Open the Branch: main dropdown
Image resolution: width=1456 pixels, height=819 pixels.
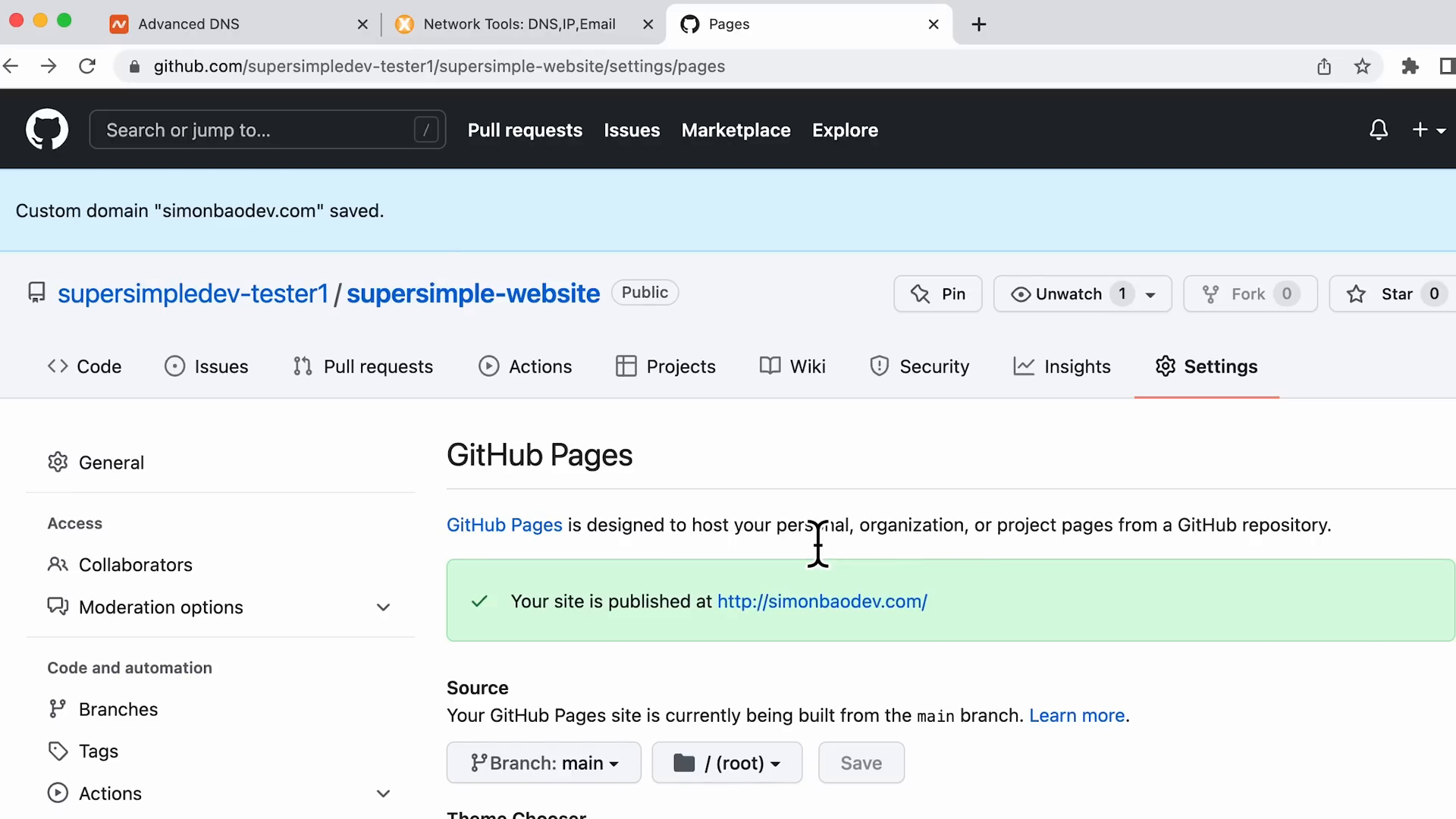(x=544, y=763)
